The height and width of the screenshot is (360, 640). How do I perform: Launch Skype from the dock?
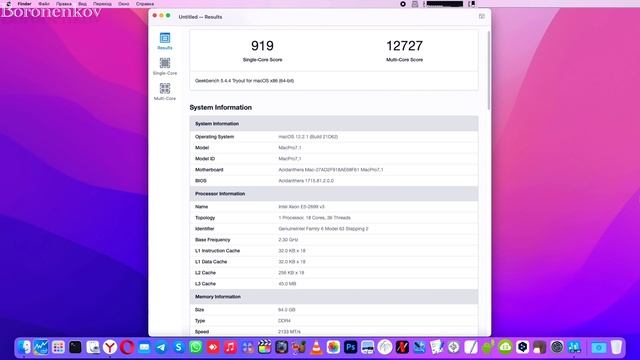point(178,347)
